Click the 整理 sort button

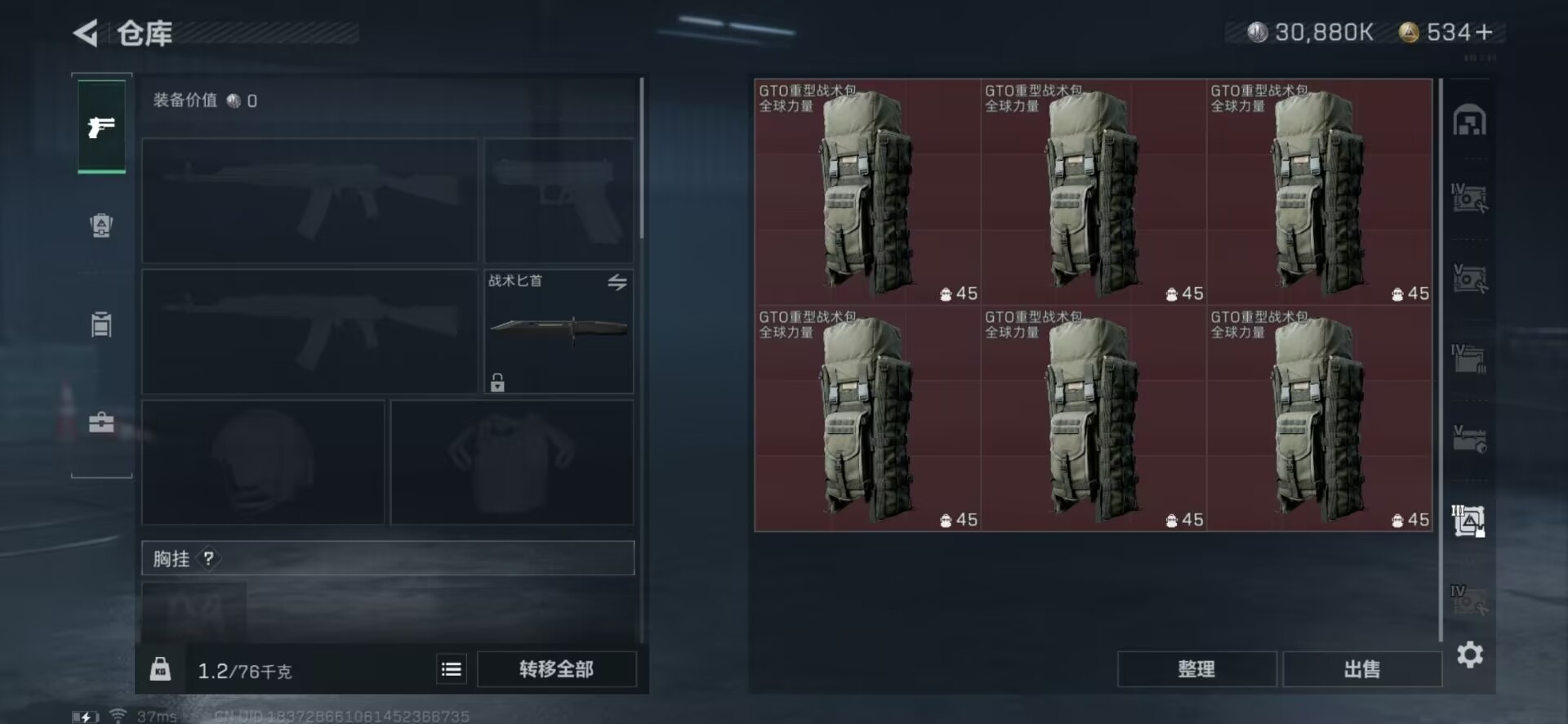(x=1196, y=669)
